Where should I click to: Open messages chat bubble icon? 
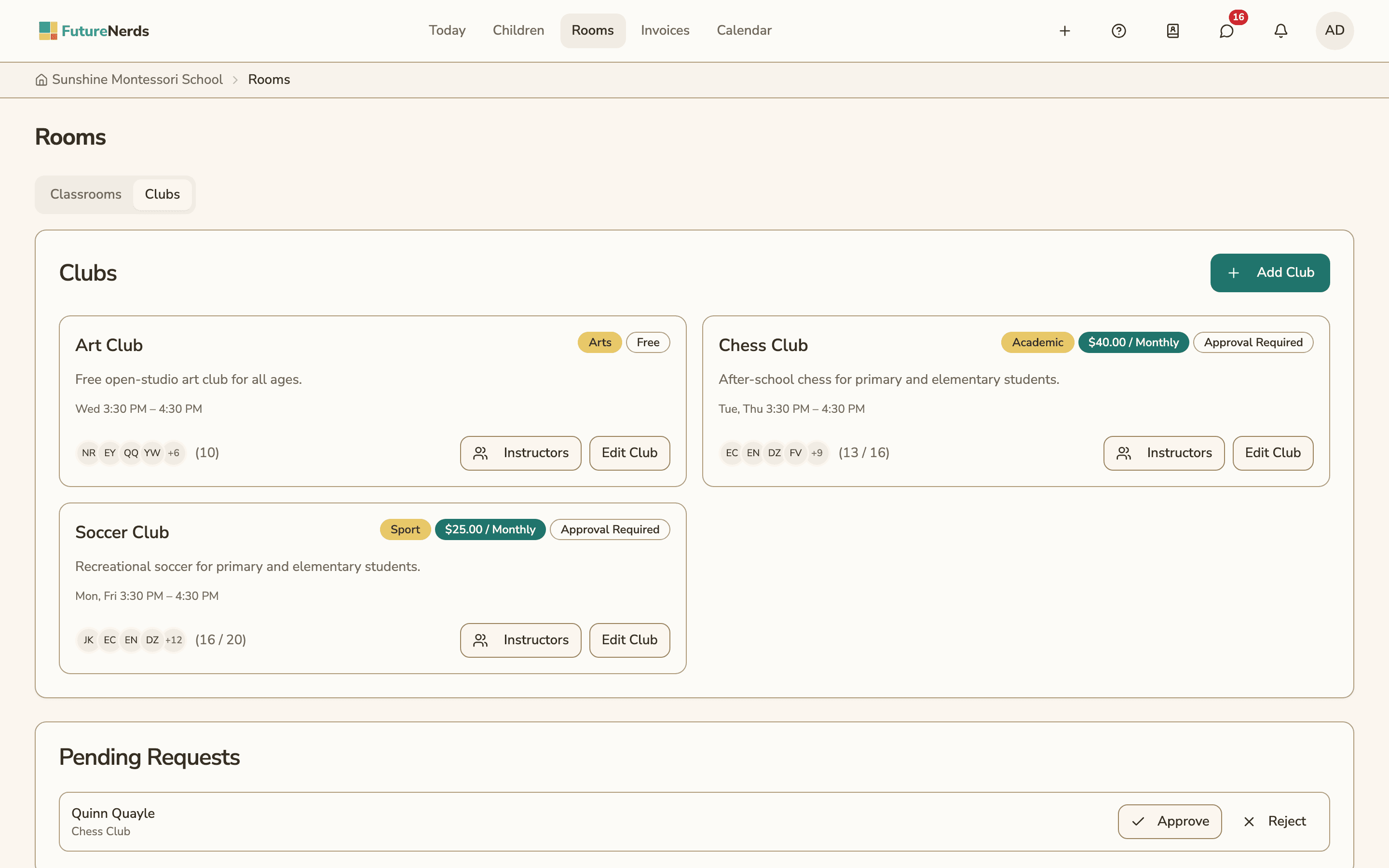1226,31
